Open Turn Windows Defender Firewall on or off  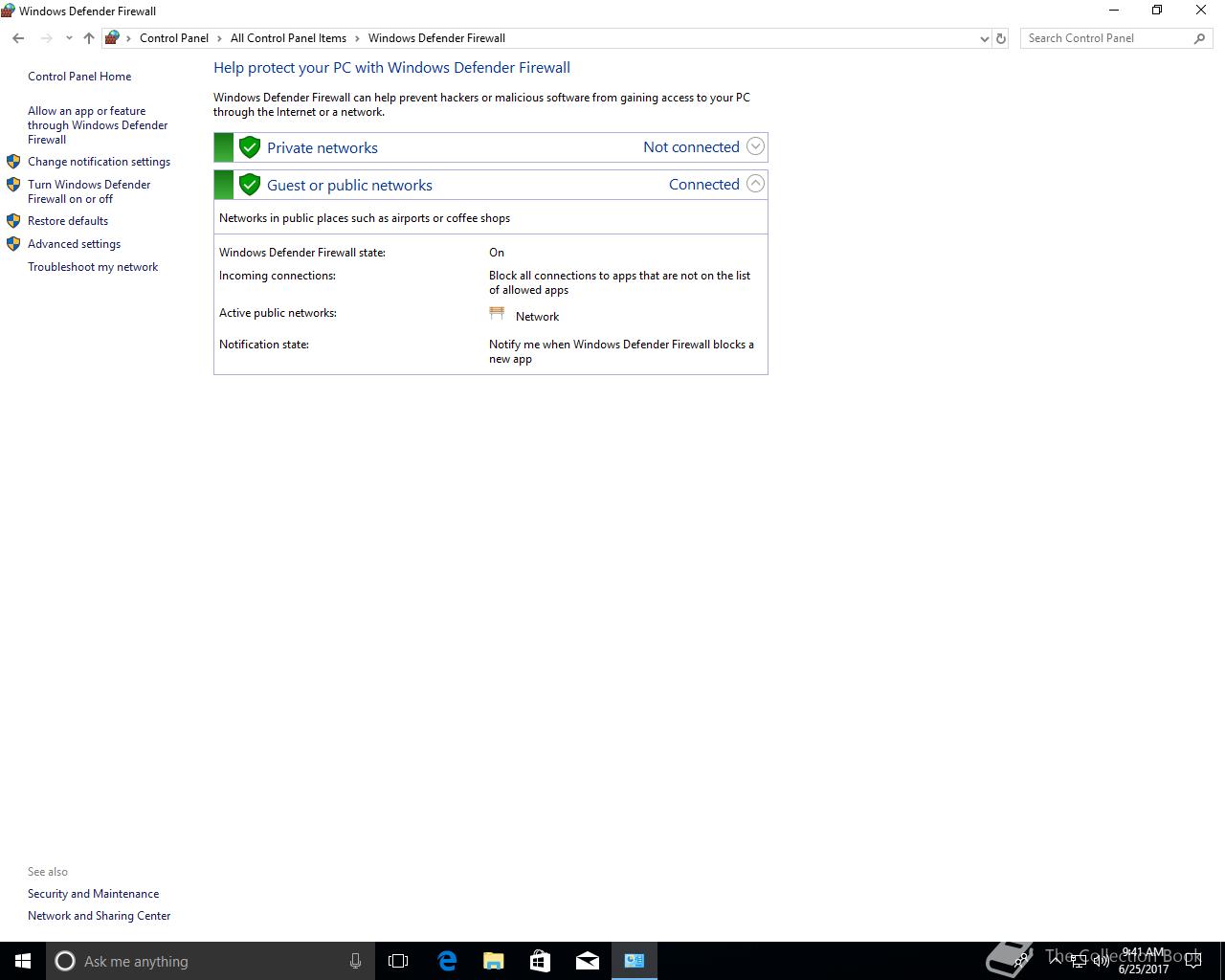(89, 191)
